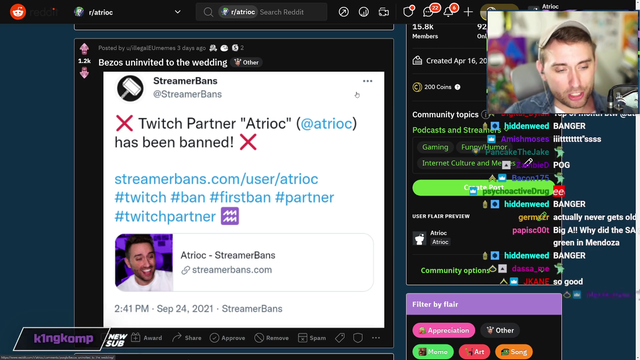Mark the post as Spam
640x360 pixels.
click(x=312, y=338)
